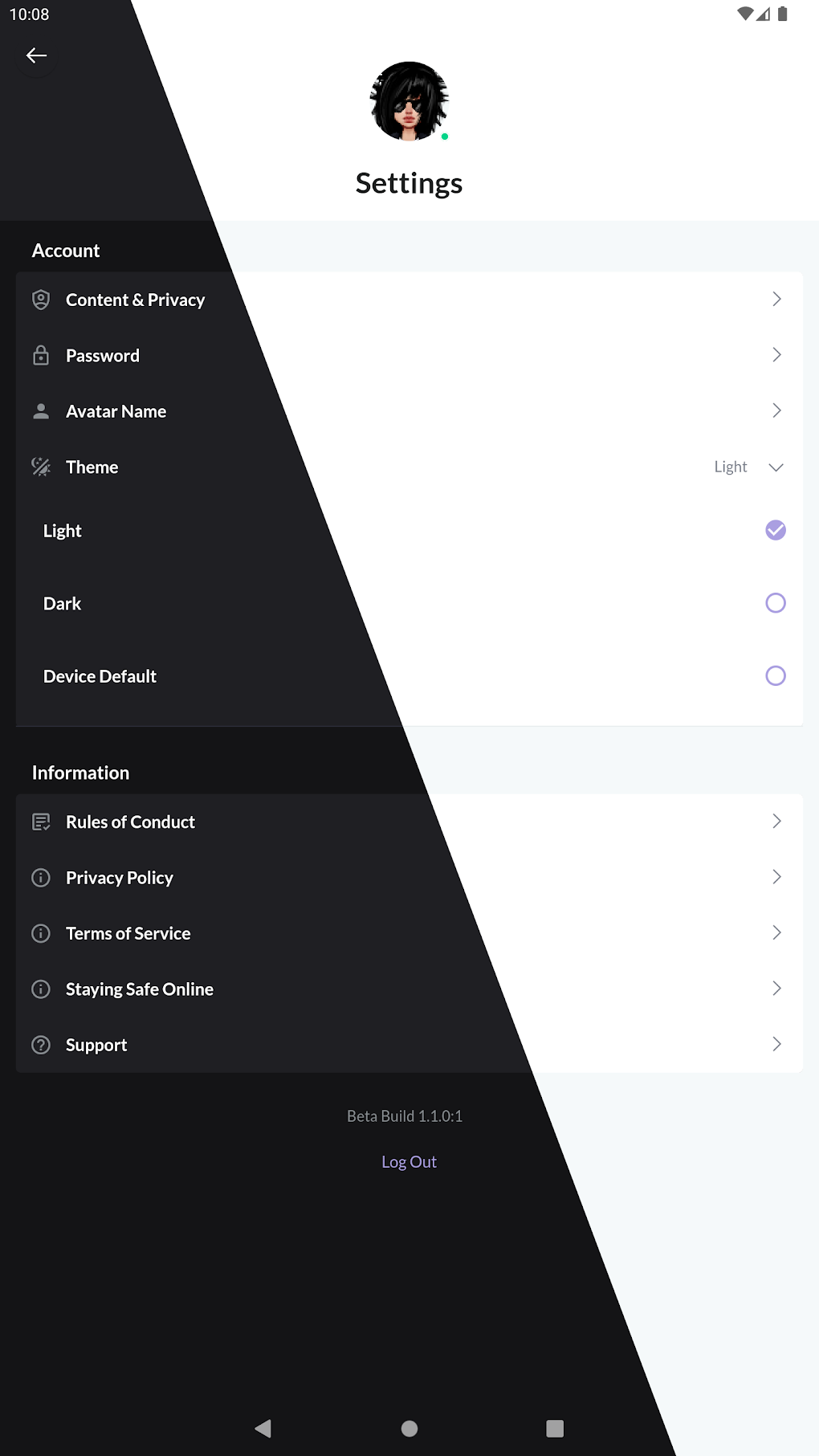819x1456 pixels.
Task: Open Terms of Service via its chevron
Action: pyautogui.click(x=776, y=933)
